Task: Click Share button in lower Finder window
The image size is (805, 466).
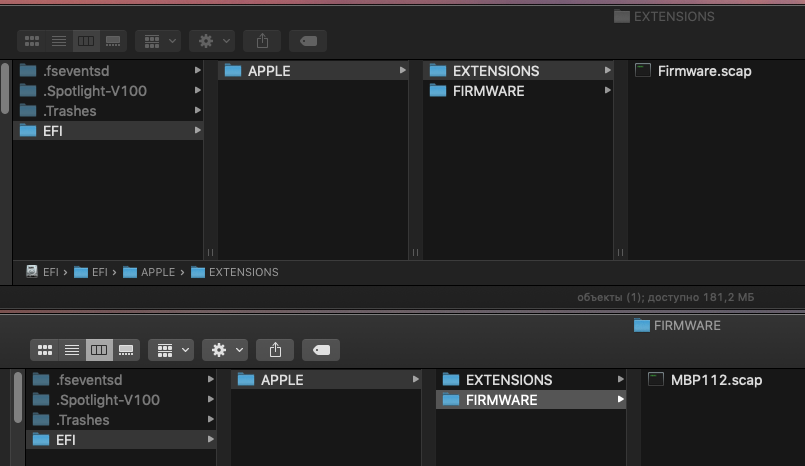Action: click(x=275, y=350)
